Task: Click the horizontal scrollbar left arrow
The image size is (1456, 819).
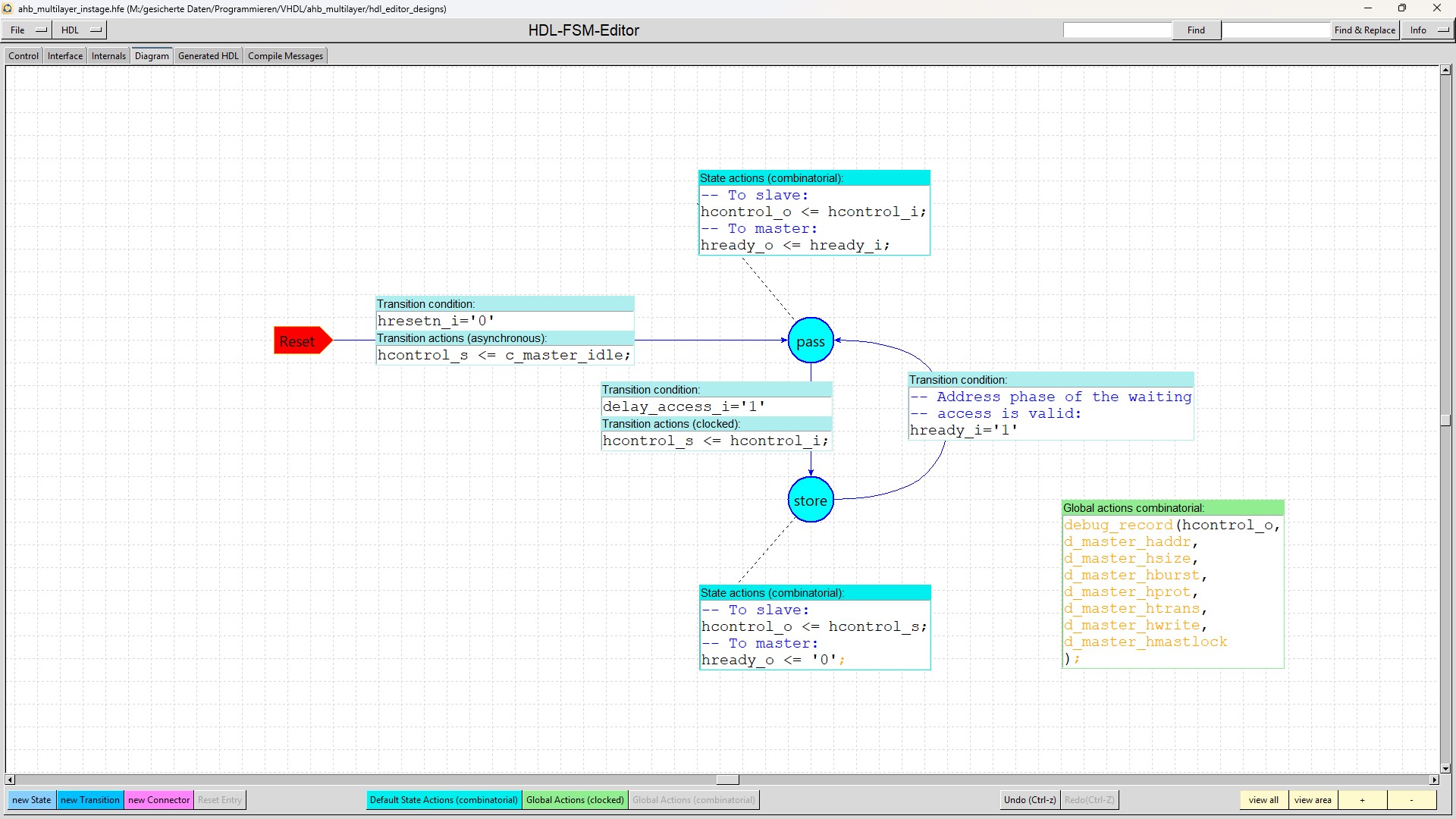Action: (10, 780)
